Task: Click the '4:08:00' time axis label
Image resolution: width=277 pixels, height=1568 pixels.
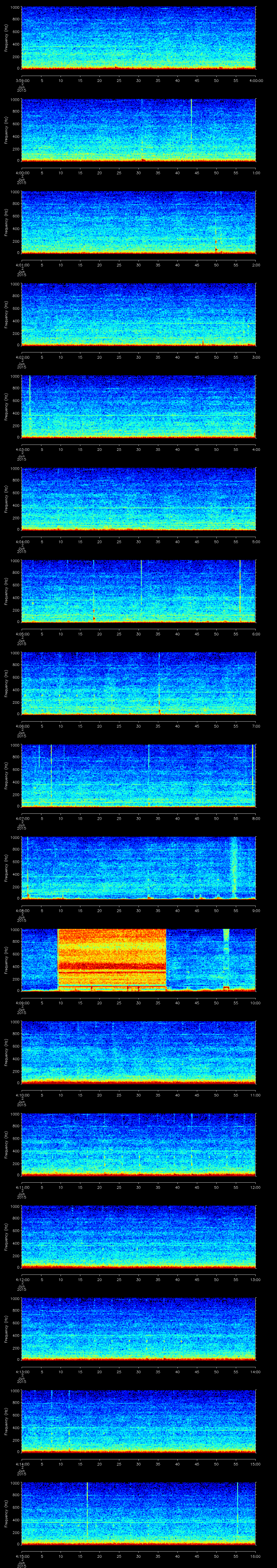Action: pos(22,910)
